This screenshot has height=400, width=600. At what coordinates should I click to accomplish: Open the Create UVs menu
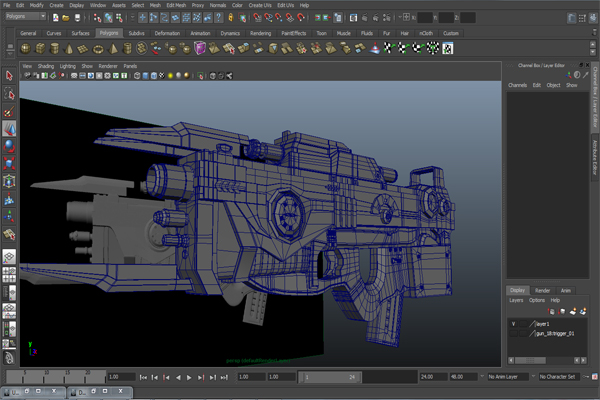260,5
